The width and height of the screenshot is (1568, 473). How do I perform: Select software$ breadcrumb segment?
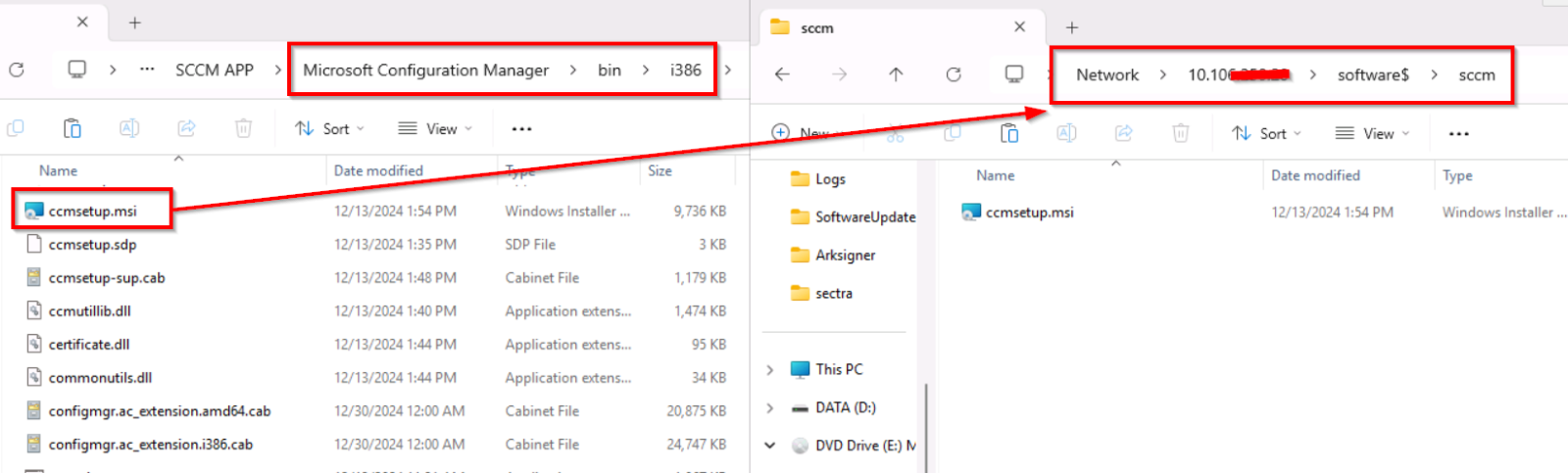click(x=1373, y=74)
